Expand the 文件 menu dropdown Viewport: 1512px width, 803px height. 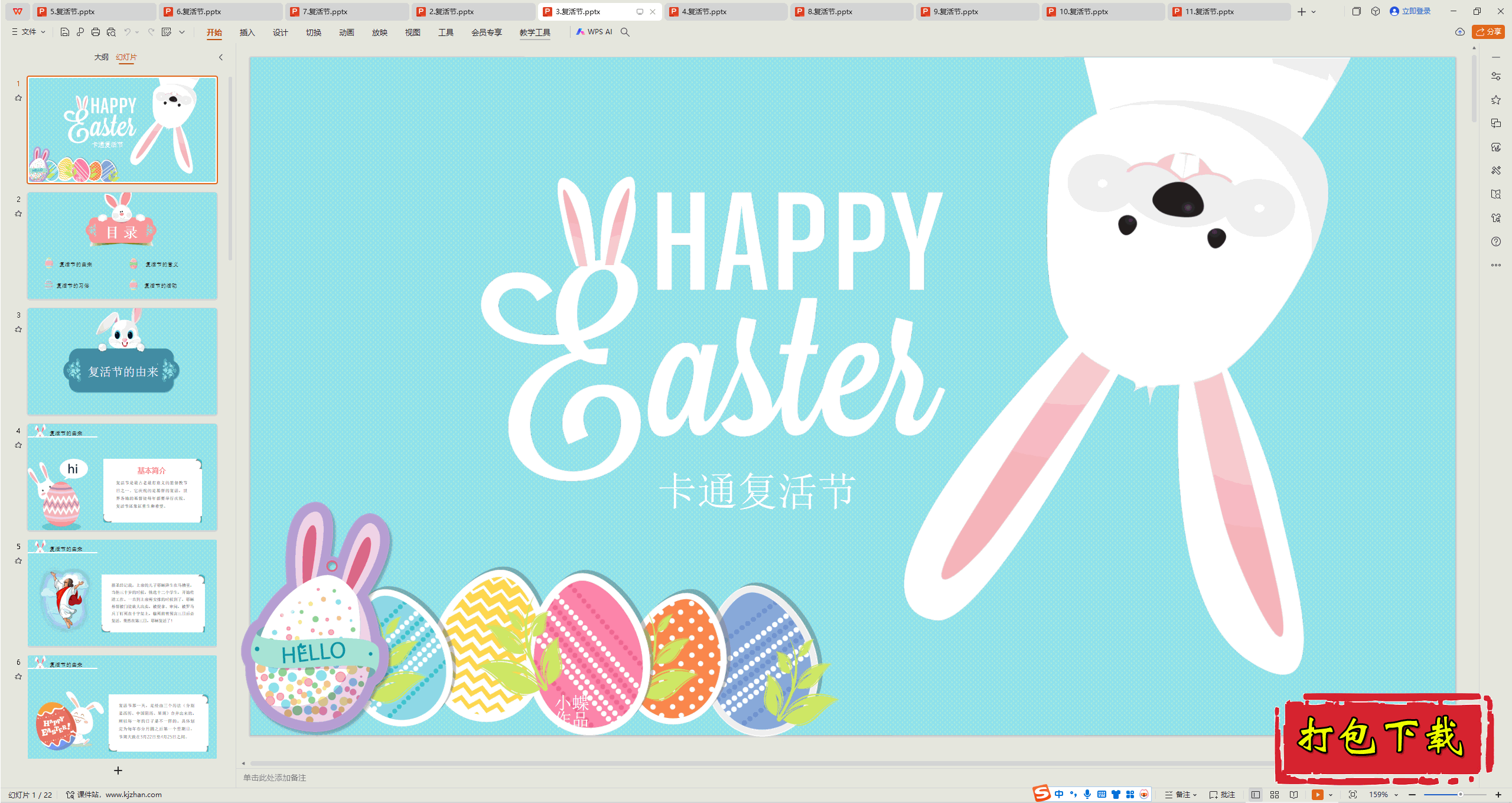[28, 32]
